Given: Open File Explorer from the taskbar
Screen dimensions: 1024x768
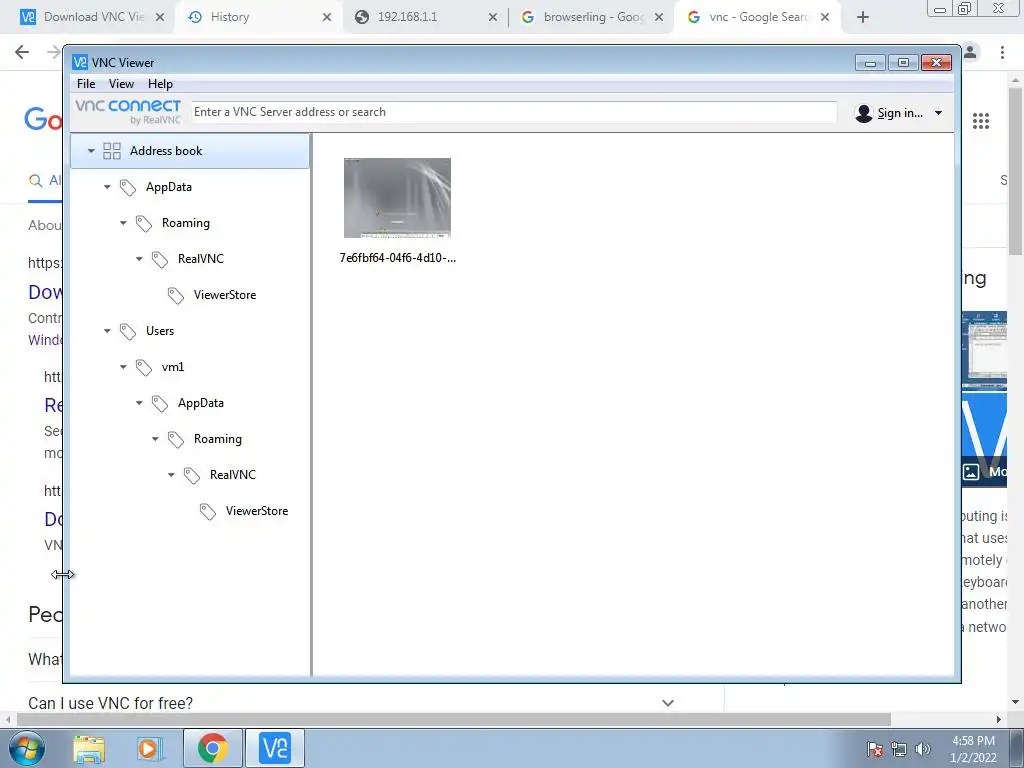Looking at the screenshot, I should (x=89, y=748).
